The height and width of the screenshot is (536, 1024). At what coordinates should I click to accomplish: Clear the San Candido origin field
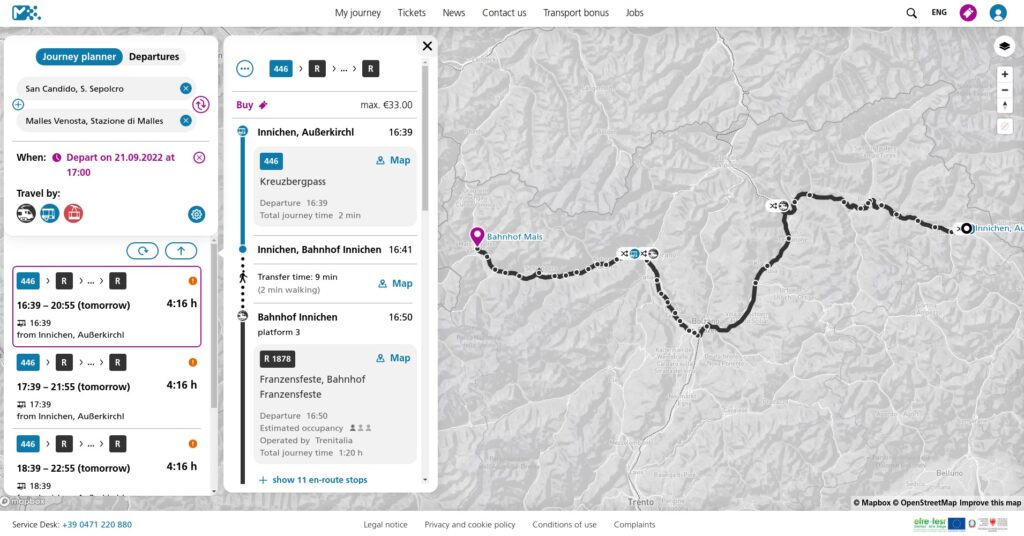click(185, 88)
